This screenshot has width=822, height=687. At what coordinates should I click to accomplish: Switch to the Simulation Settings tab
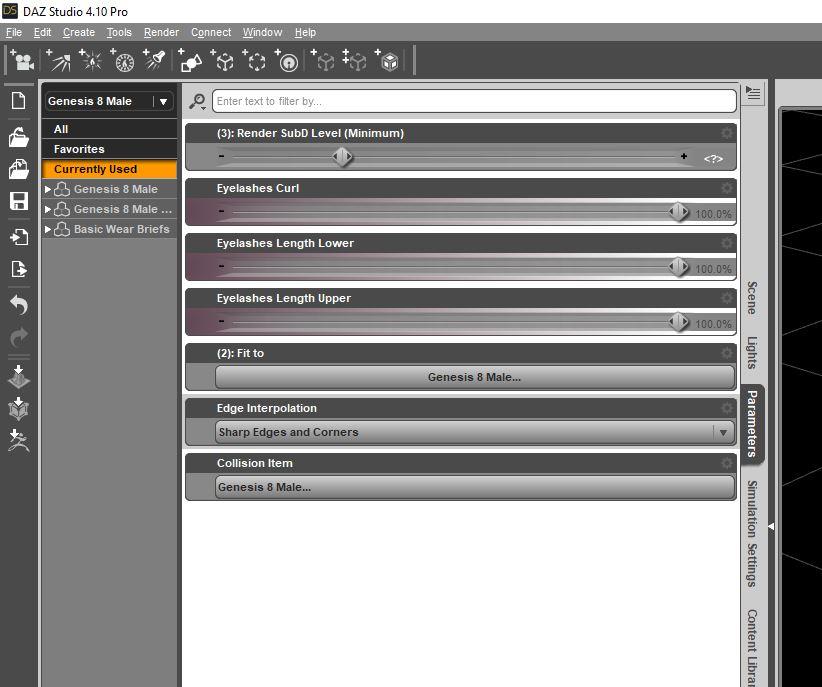752,533
